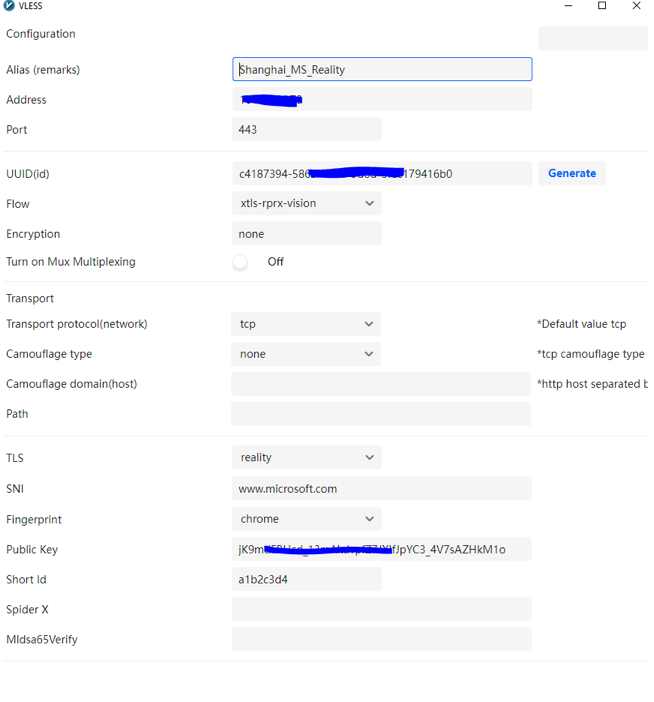Maximize the VLESS window

tap(602, 6)
